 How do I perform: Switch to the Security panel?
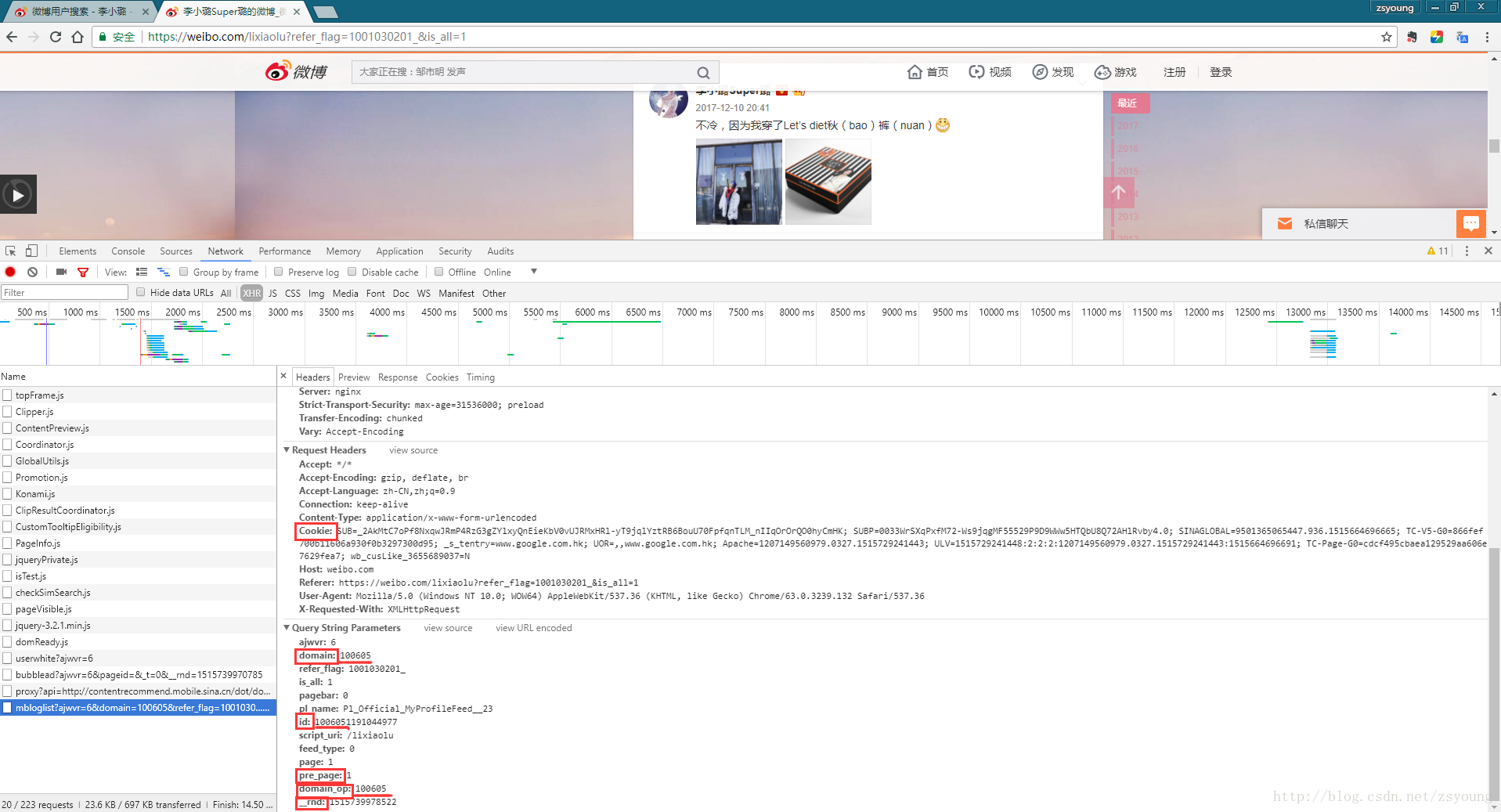pyautogui.click(x=455, y=251)
